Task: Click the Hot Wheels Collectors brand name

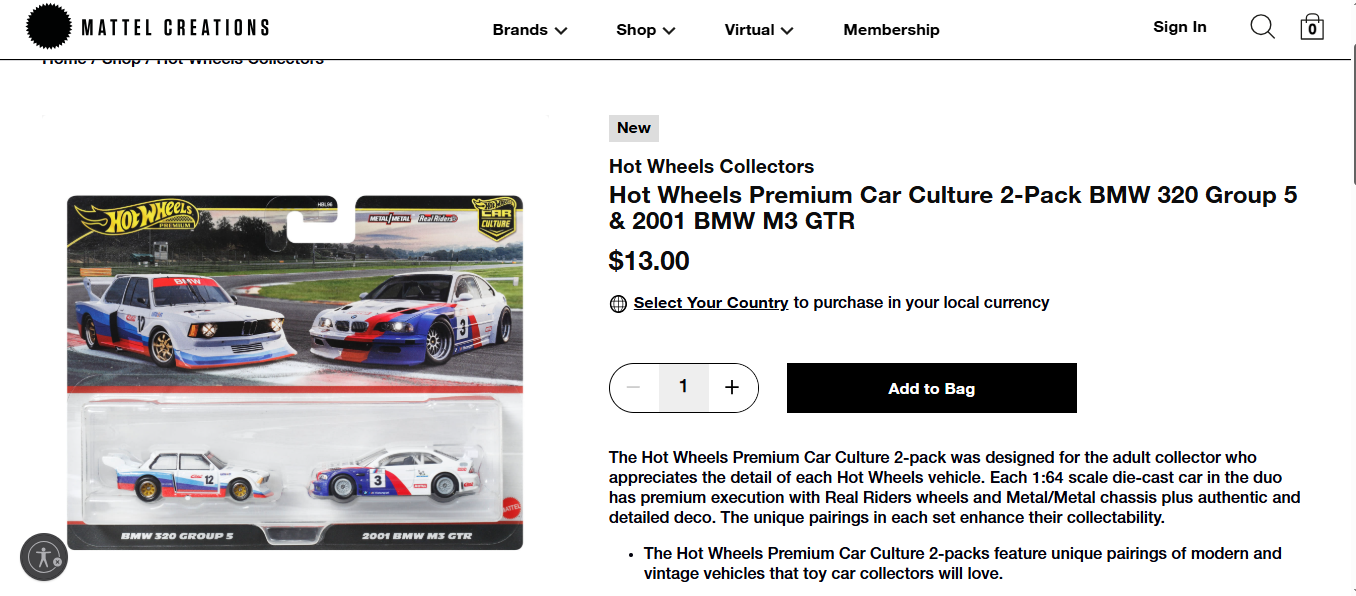Action: (711, 166)
